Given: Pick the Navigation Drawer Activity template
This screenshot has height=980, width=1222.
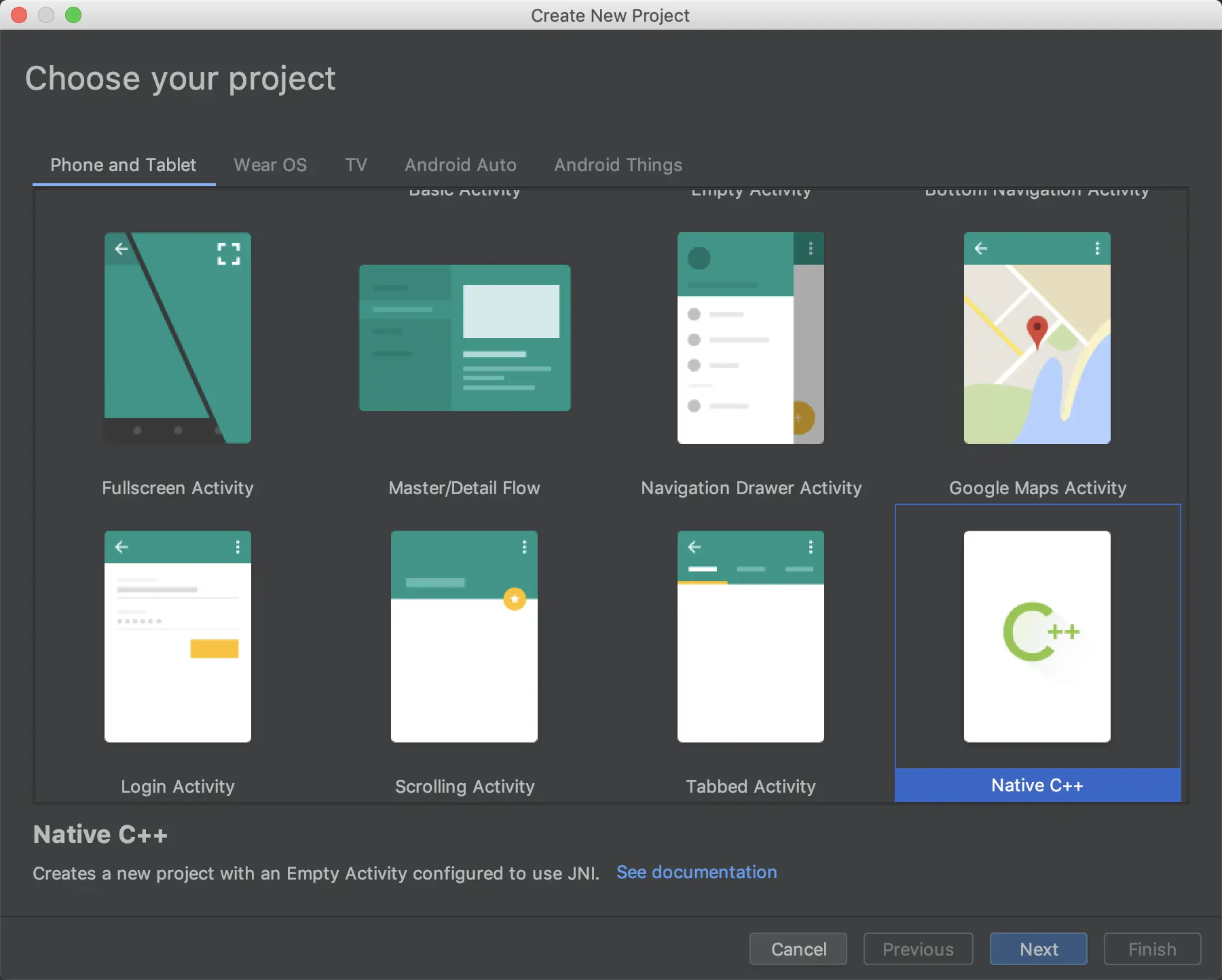Looking at the screenshot, I should click(751, 338).
